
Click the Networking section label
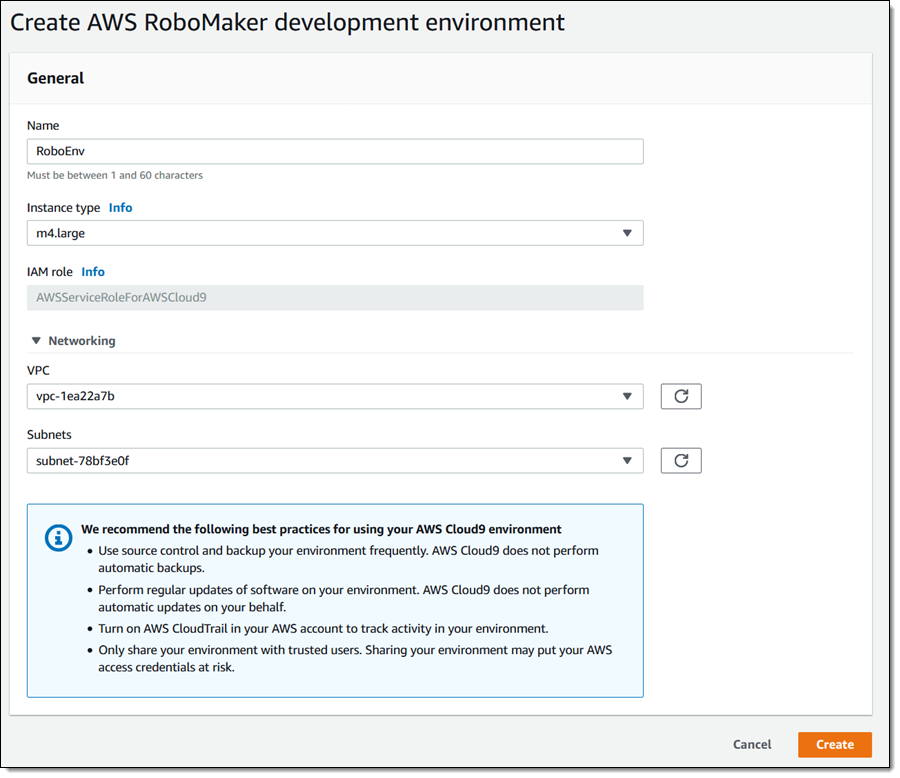click(81, 341)
